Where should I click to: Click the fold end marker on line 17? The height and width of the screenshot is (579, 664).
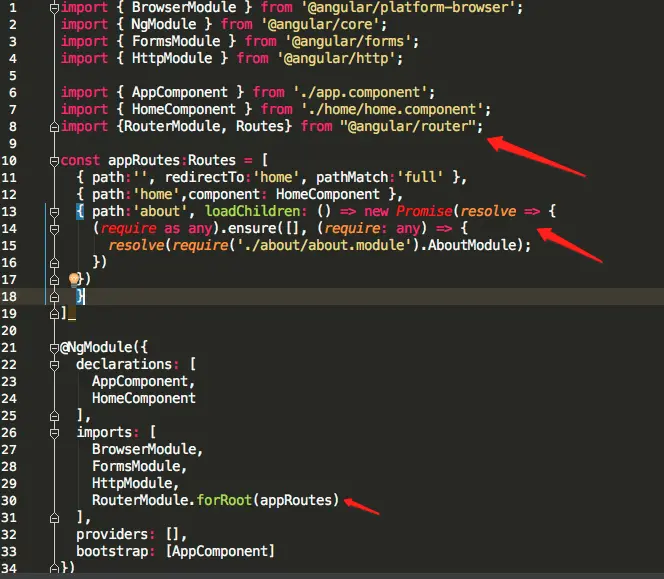54,280
